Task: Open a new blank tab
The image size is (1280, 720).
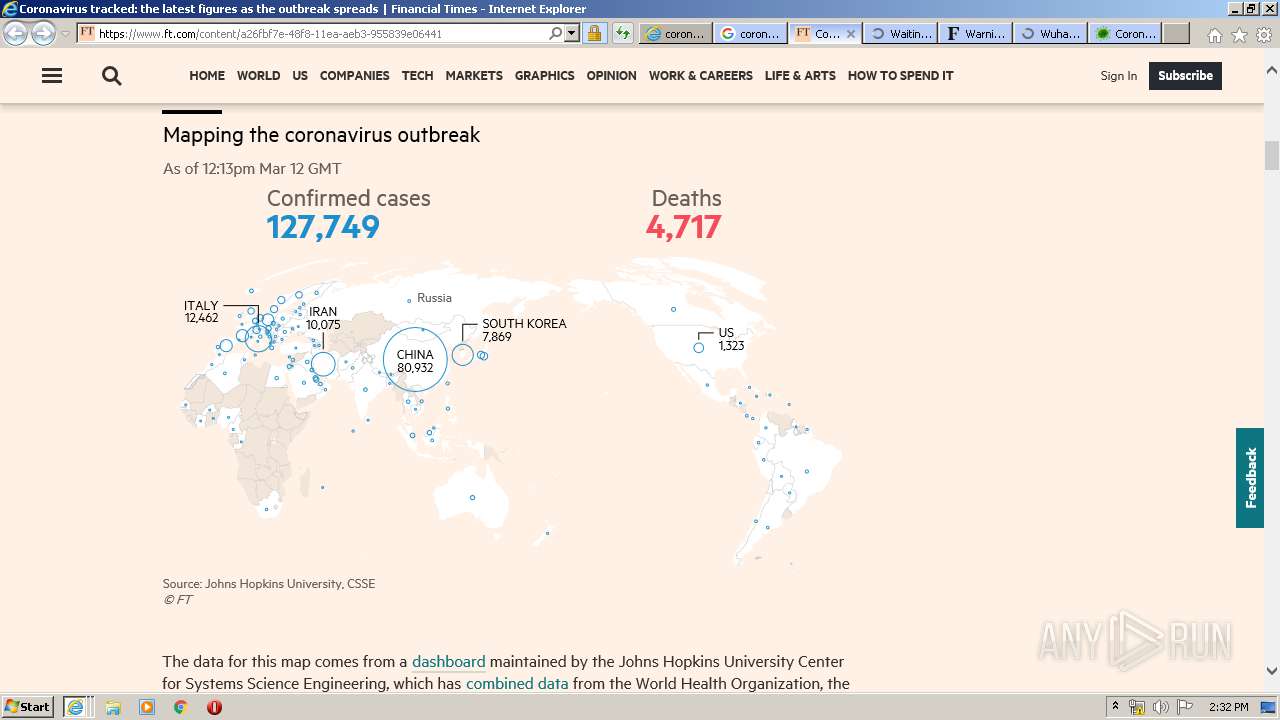Action: 1176,33
